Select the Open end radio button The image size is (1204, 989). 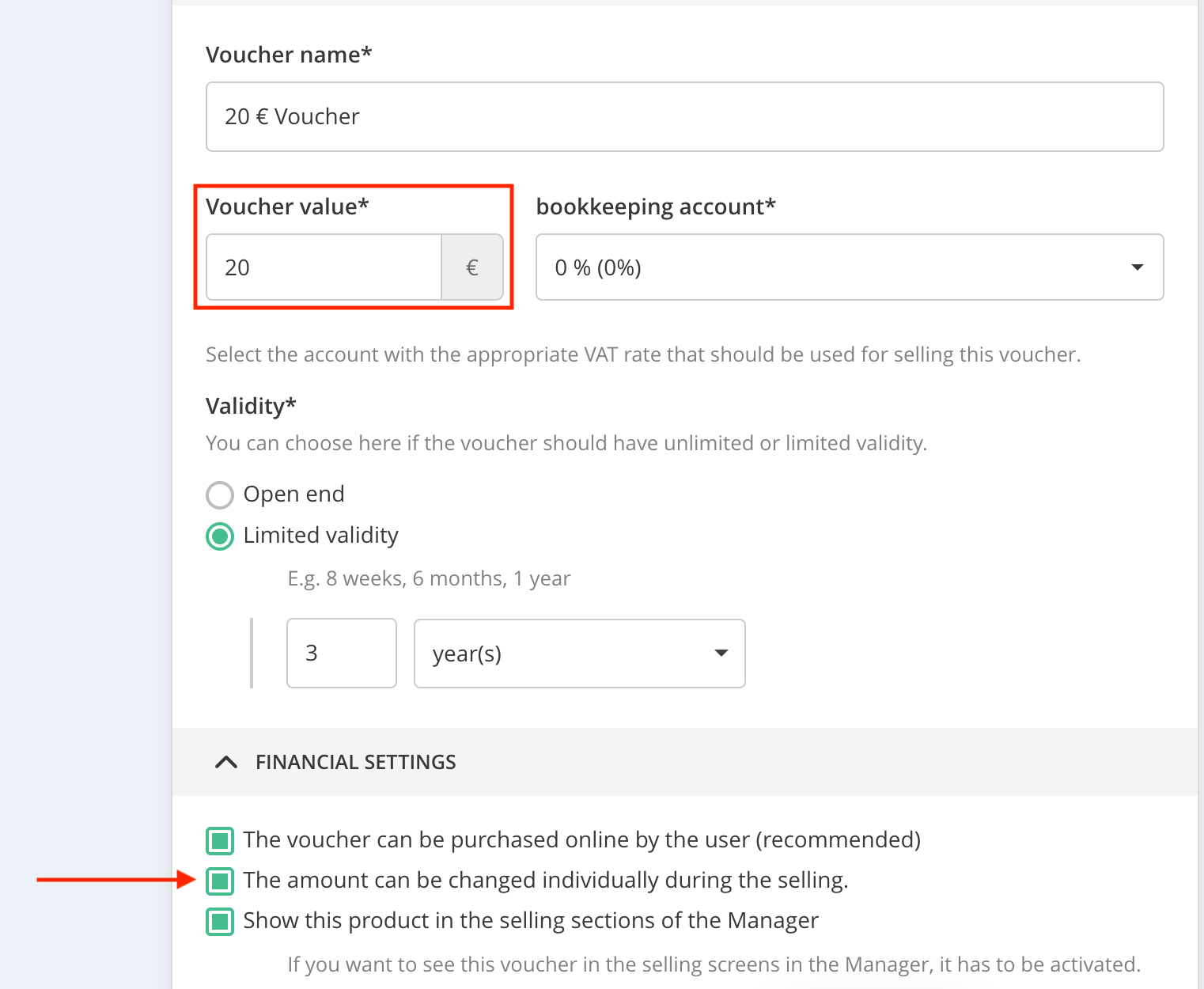tap(220, 495)
